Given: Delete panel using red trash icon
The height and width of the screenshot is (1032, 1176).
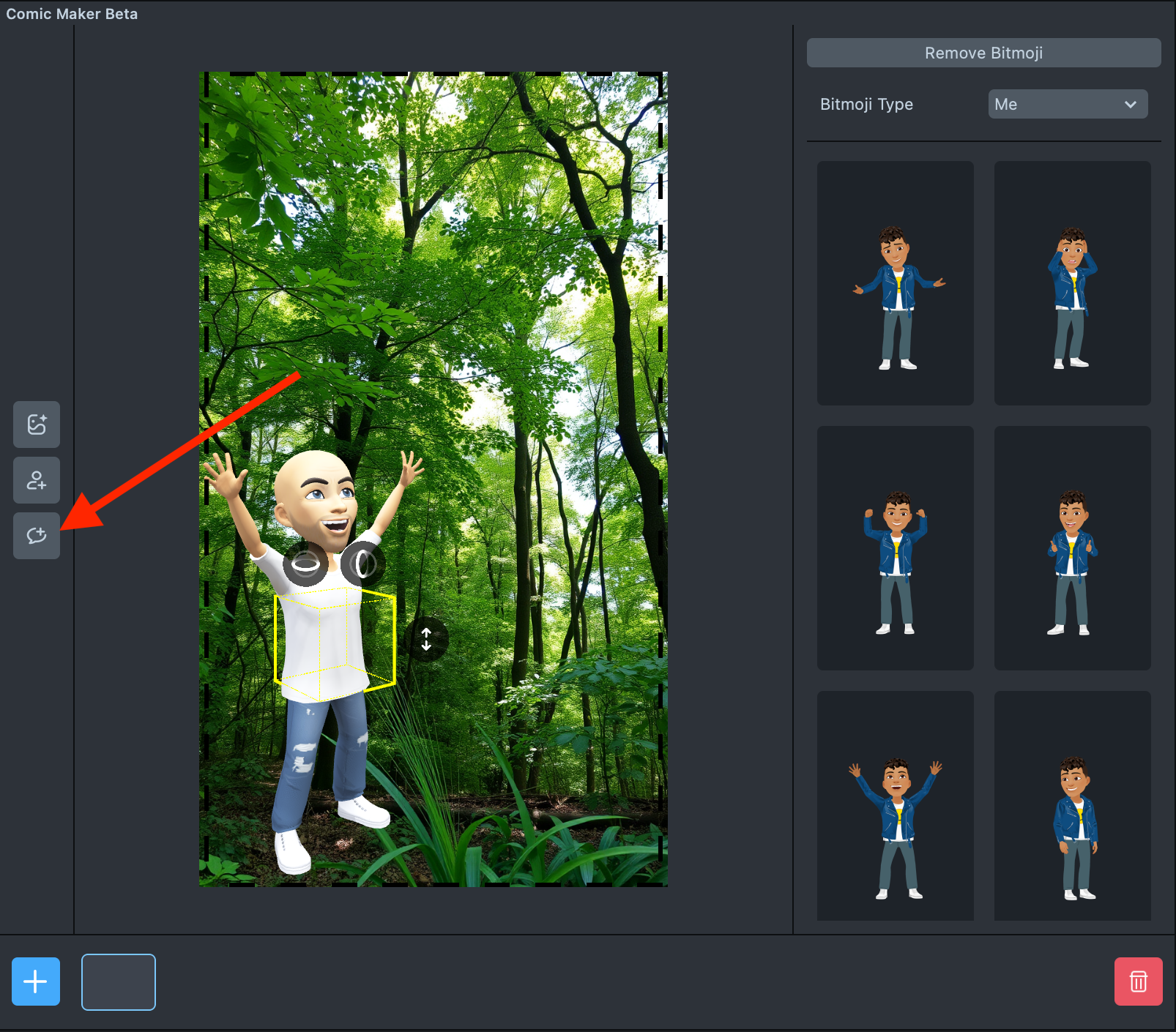Looking at the screenshot, I should tap(1138, 981).
